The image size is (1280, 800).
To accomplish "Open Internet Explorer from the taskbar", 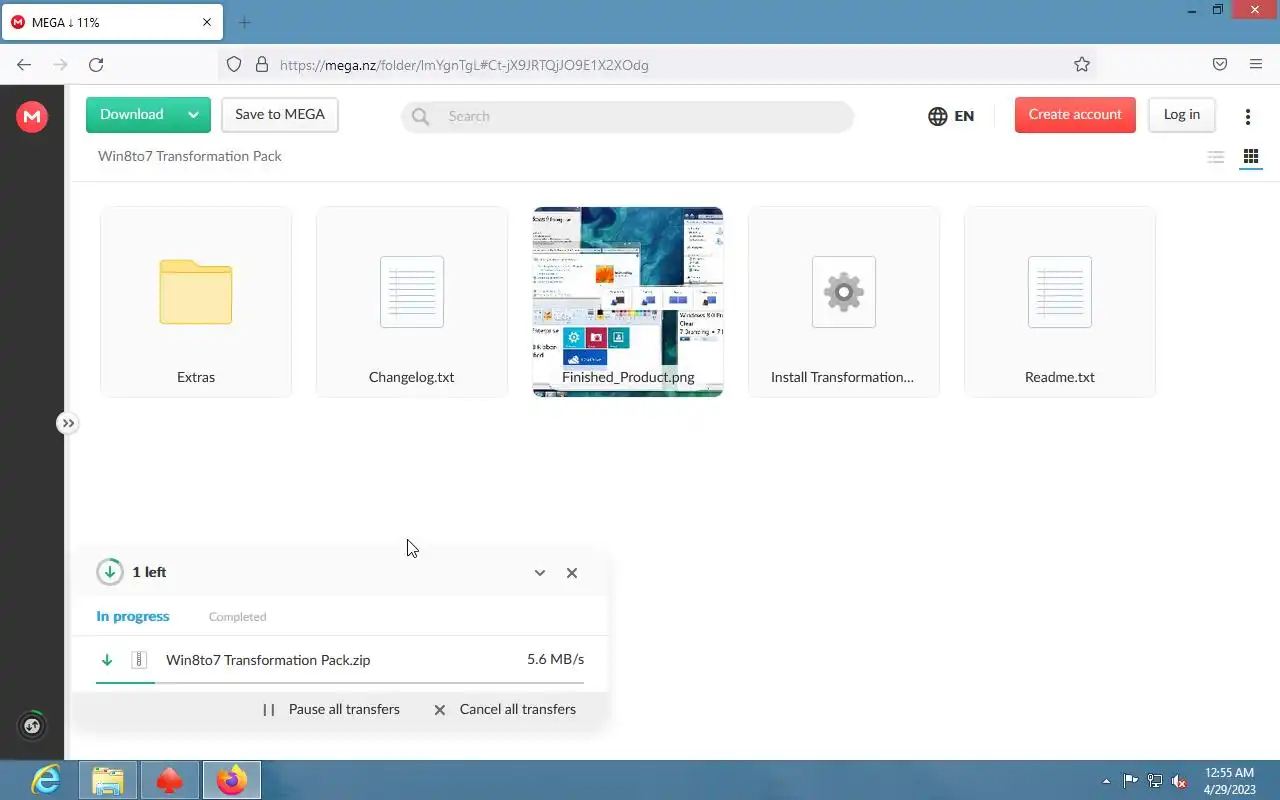I will (46, 780).
